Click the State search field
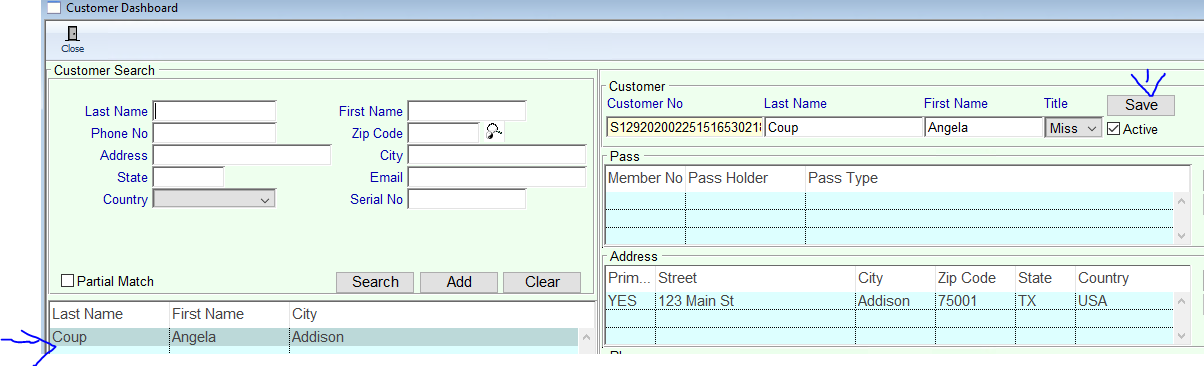This screenshot has width=1204, height=366. tap(188, 177)
